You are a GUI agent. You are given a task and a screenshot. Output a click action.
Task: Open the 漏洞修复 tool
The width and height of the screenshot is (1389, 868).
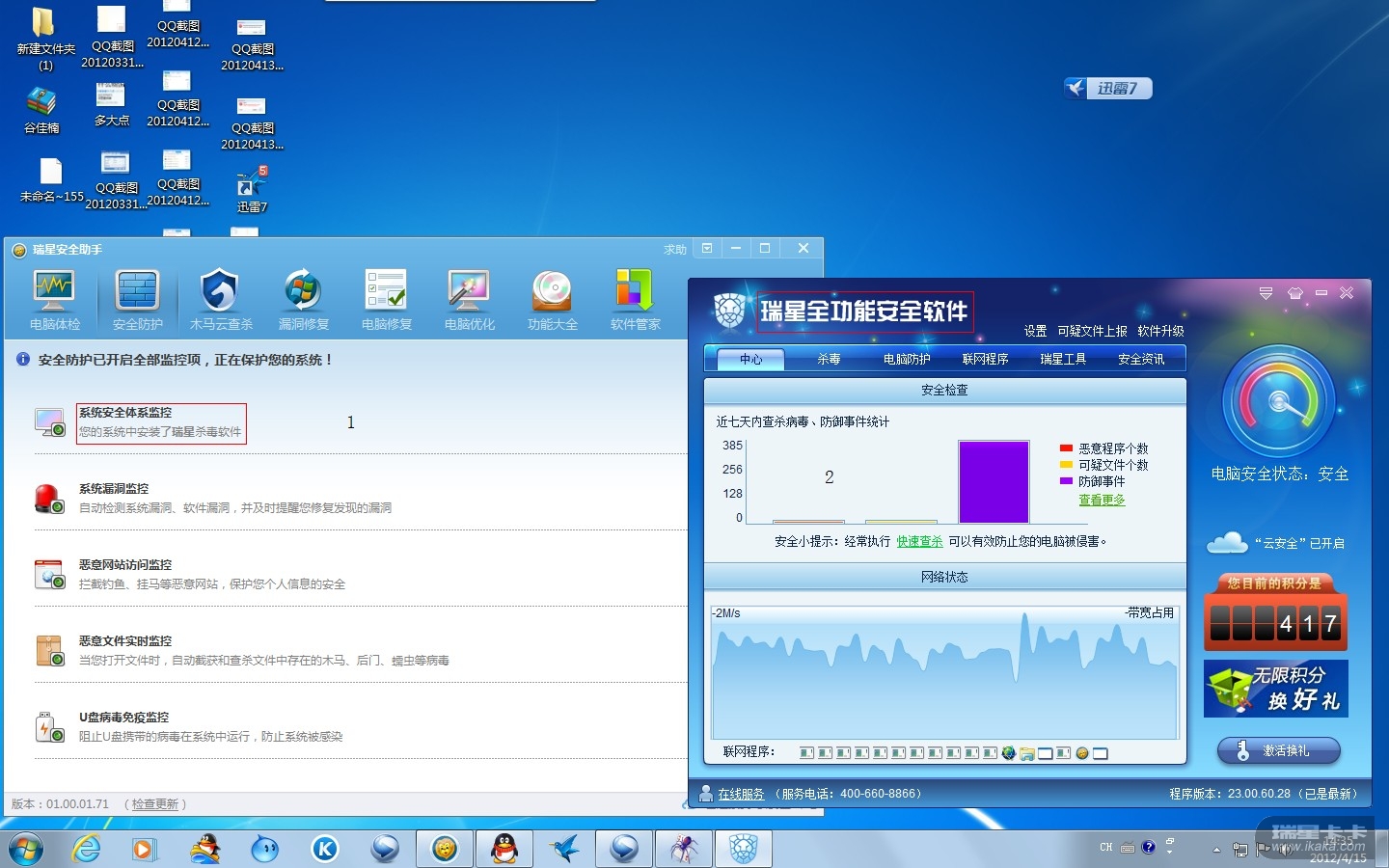click(303, 300)
